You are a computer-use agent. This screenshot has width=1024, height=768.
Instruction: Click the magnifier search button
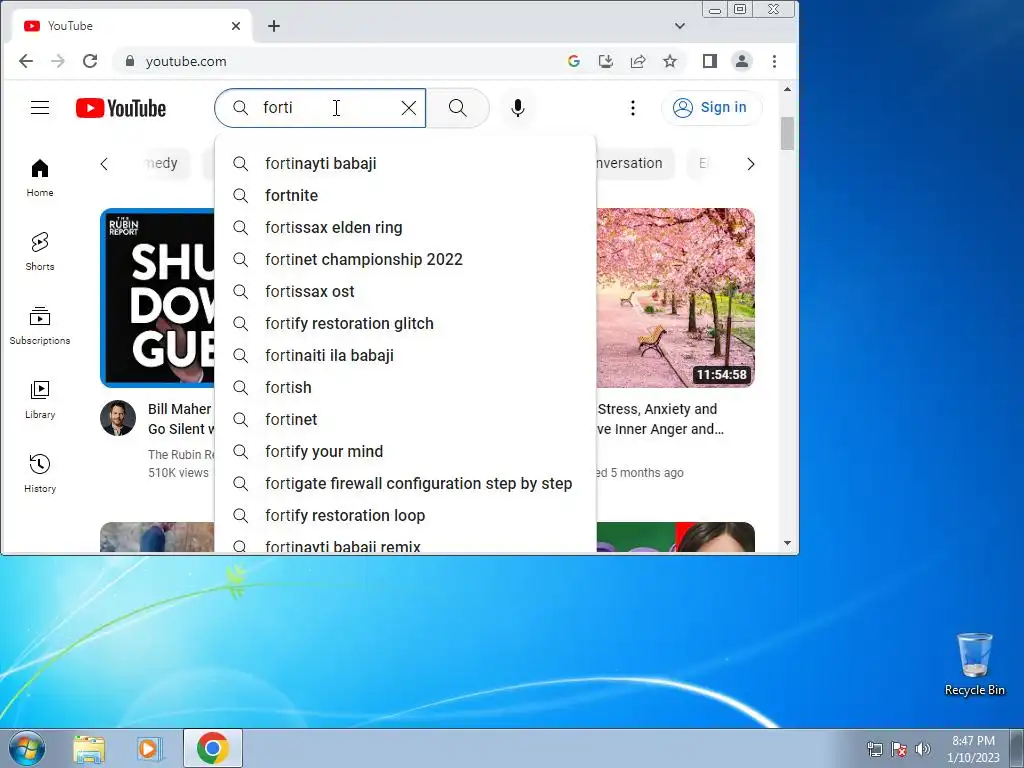(x=458, y=108)
